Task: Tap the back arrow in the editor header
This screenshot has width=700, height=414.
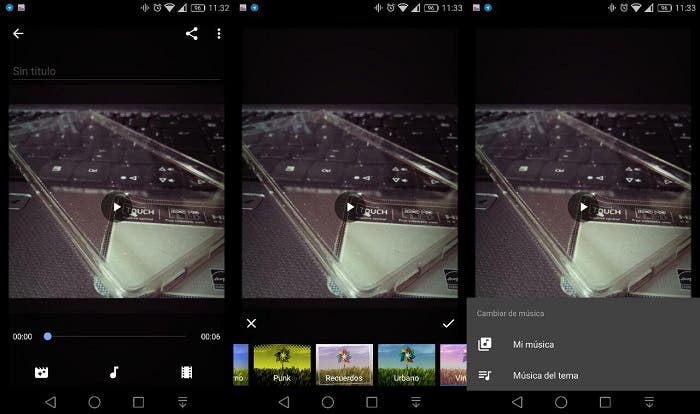Action: (18, 34)
